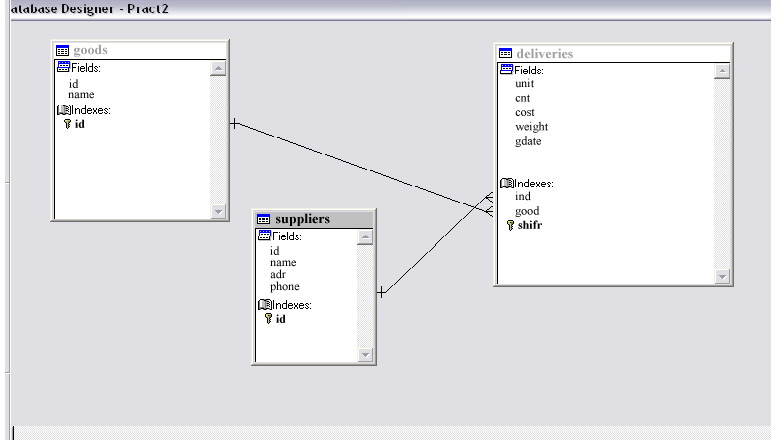Select the phone field in suppliers
The image size is (779, 446).
coord(284,287)
